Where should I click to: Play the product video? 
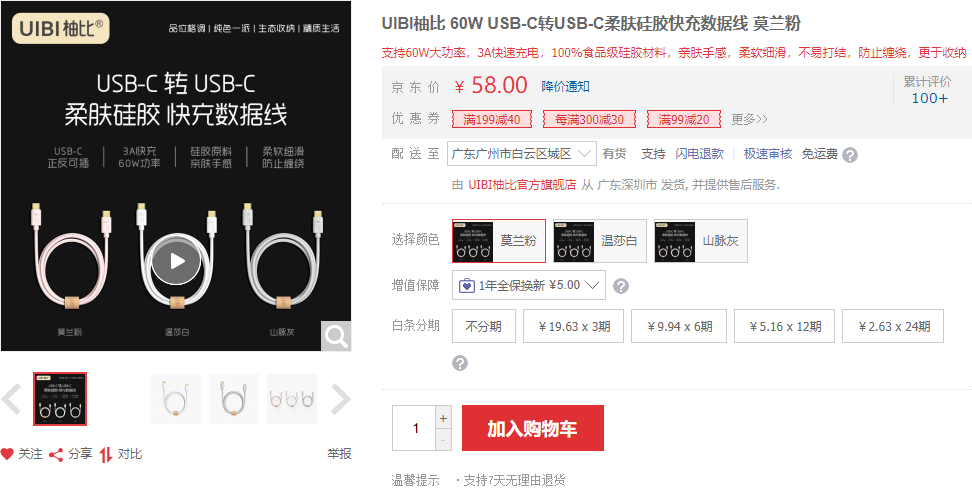tap(177, 261)
